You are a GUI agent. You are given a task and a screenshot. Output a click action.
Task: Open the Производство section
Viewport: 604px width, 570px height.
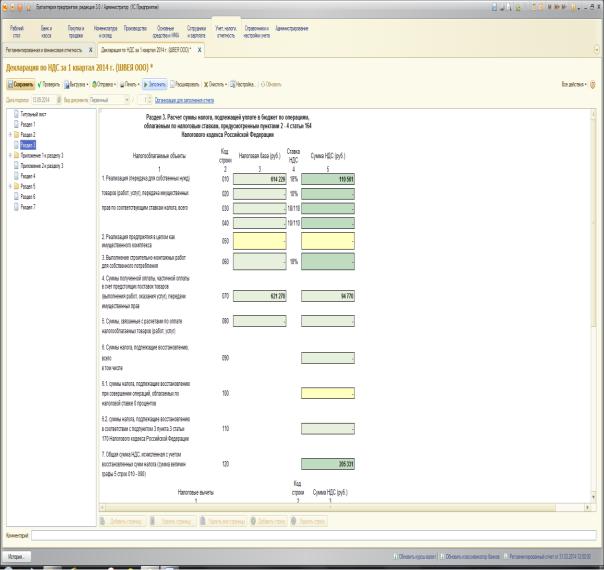pyautogui.click(x=135, y=28)
